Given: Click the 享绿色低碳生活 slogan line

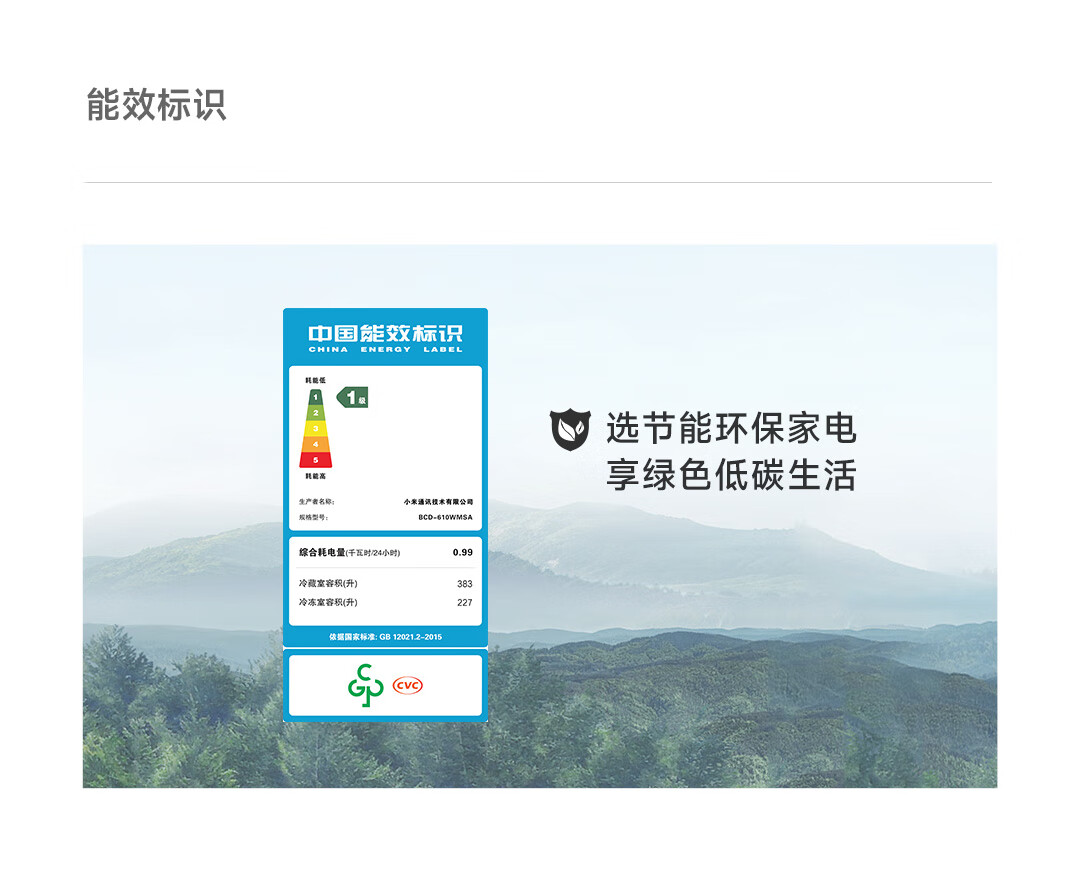Looking at the screenshot, I should coord(731,475).
